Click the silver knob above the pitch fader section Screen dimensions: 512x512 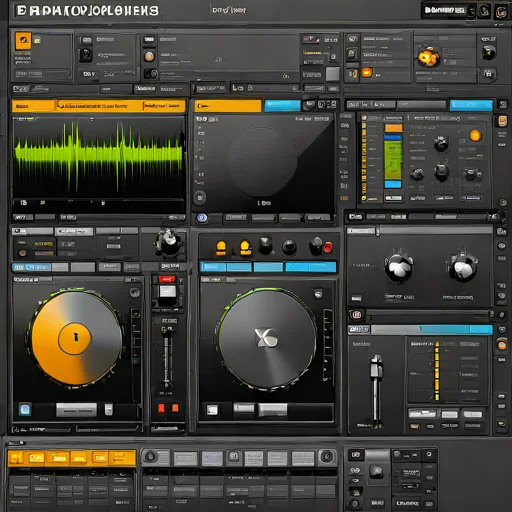[x=169, y=242]
